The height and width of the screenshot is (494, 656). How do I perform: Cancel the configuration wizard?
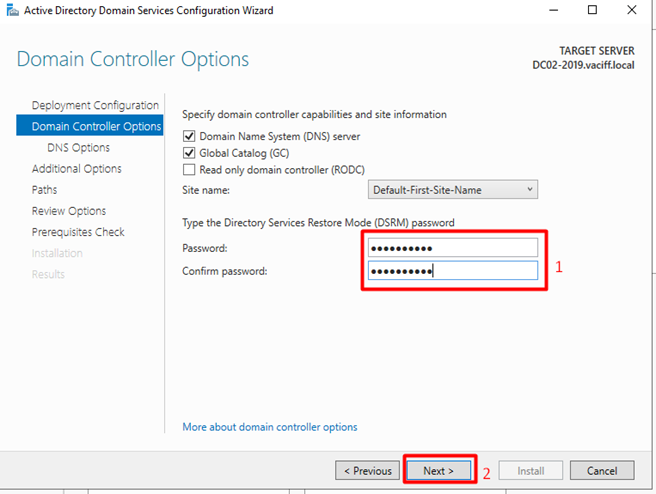click(x=602, y=470)
